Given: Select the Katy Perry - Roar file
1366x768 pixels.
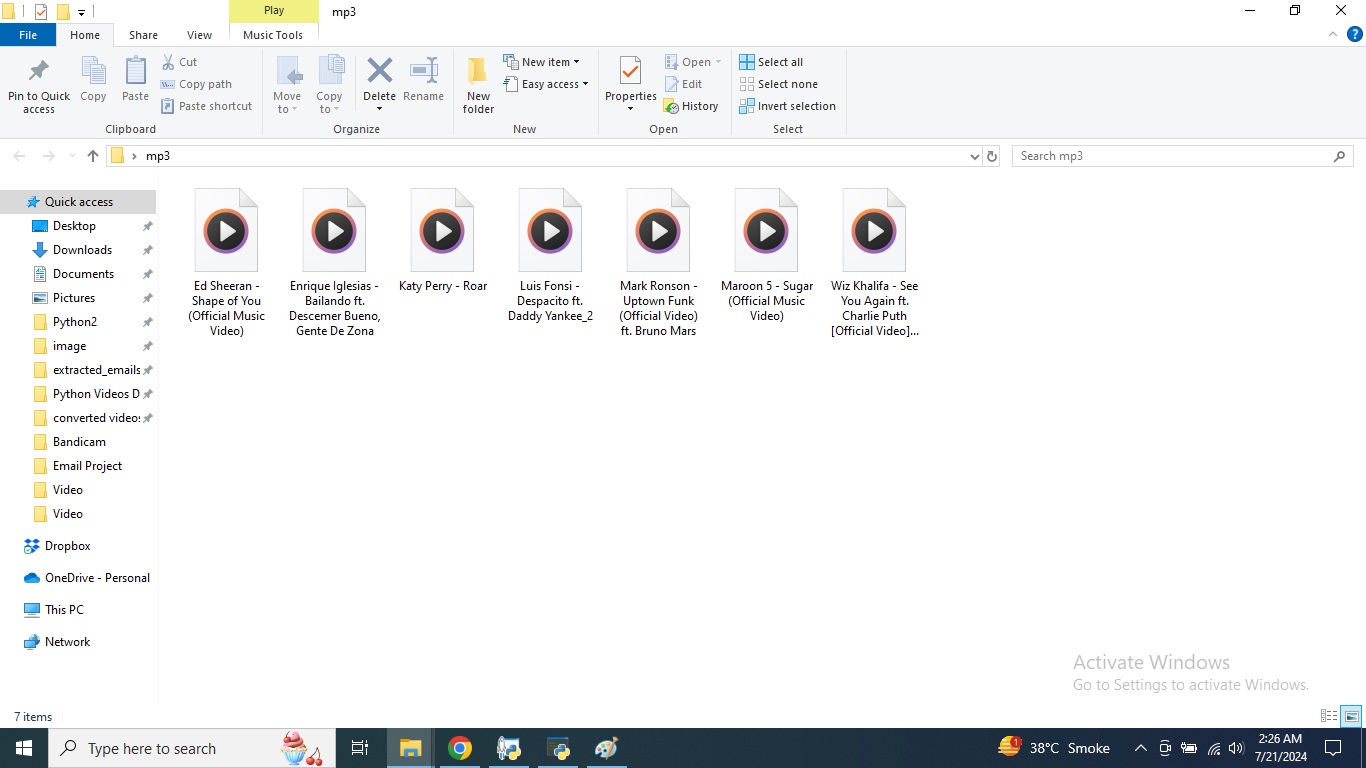Looking at the screenshot, I should click(442, 241).
